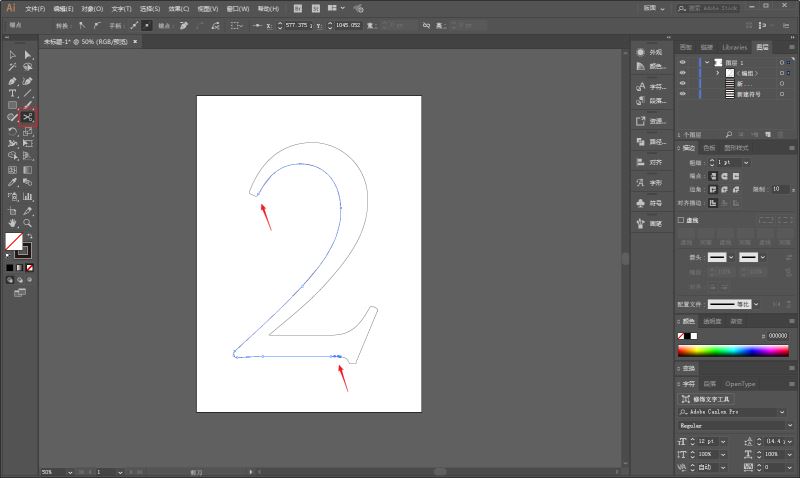Image resolution: width=800 pixels, height=478 pixels.
Task: Enable the 虚线 (dashed line) checkbox
Action: tap(681, 220)
